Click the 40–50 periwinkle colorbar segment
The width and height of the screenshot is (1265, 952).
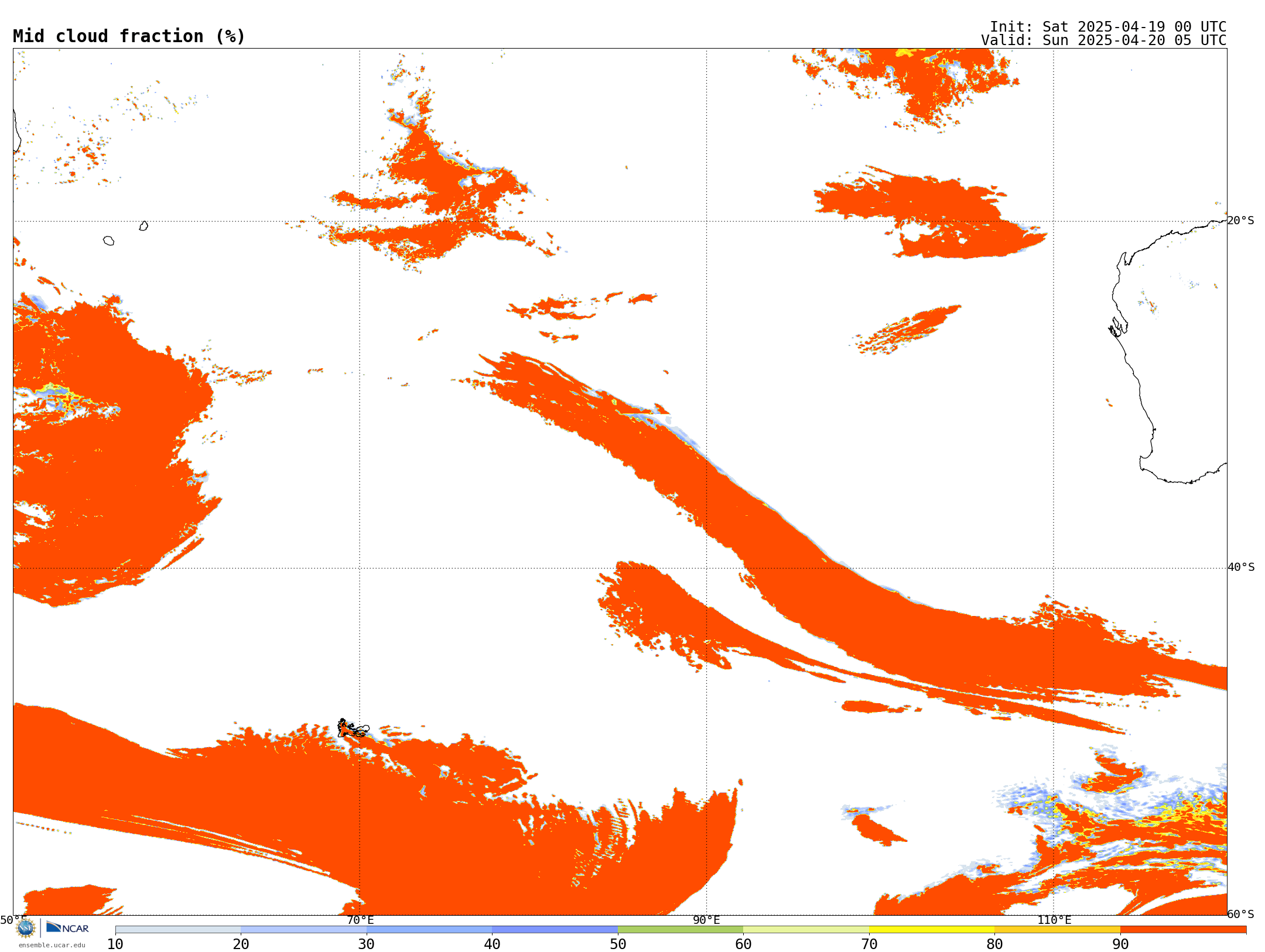(555, 930)
